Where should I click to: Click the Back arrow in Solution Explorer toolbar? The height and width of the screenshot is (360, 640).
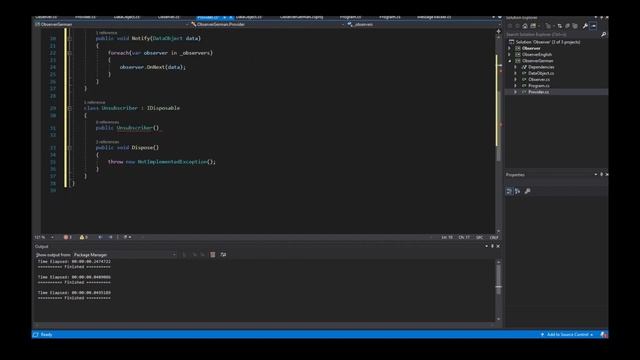coord(510,26)
